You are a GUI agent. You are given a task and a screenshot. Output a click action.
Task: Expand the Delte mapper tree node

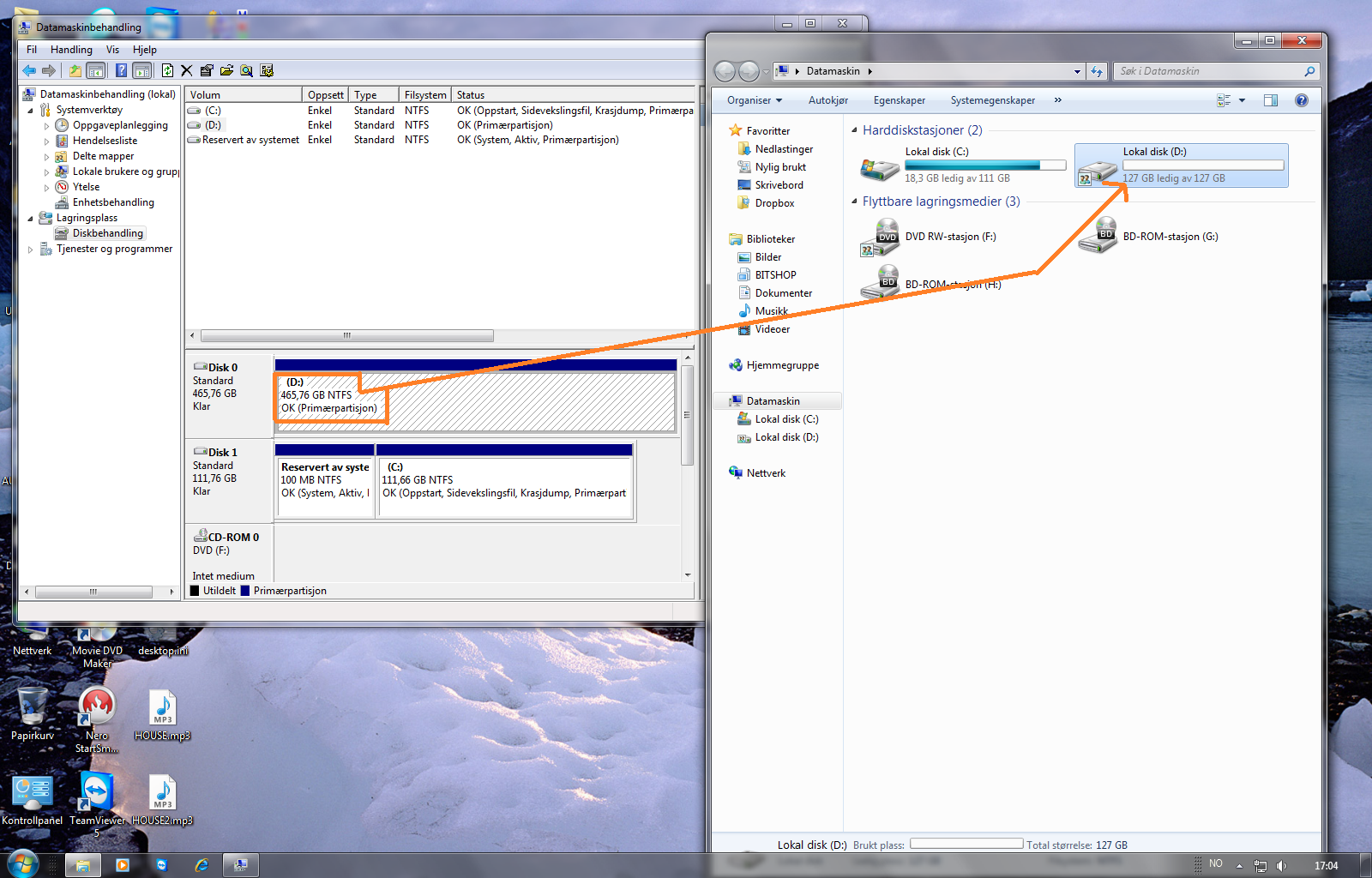(x=46, y=157)
